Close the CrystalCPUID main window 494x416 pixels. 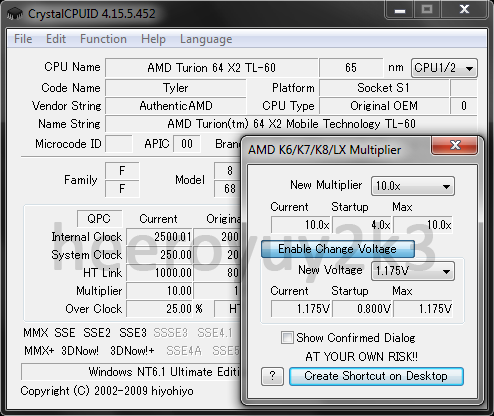click(x=464, y=10)
